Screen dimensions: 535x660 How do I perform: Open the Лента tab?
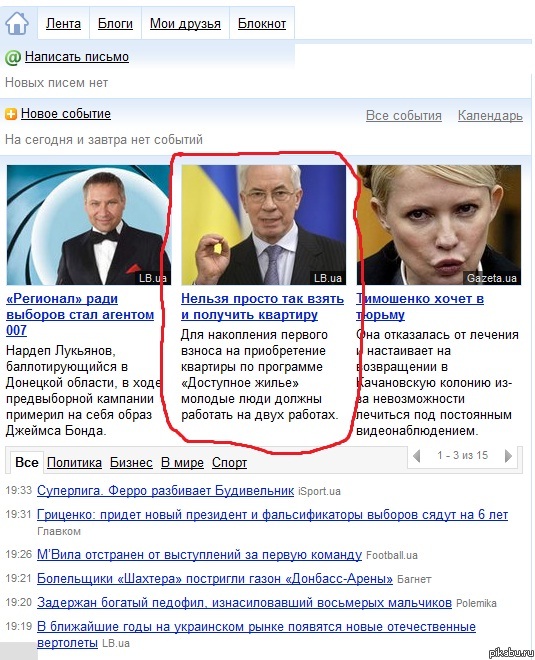tap(63, 24)
